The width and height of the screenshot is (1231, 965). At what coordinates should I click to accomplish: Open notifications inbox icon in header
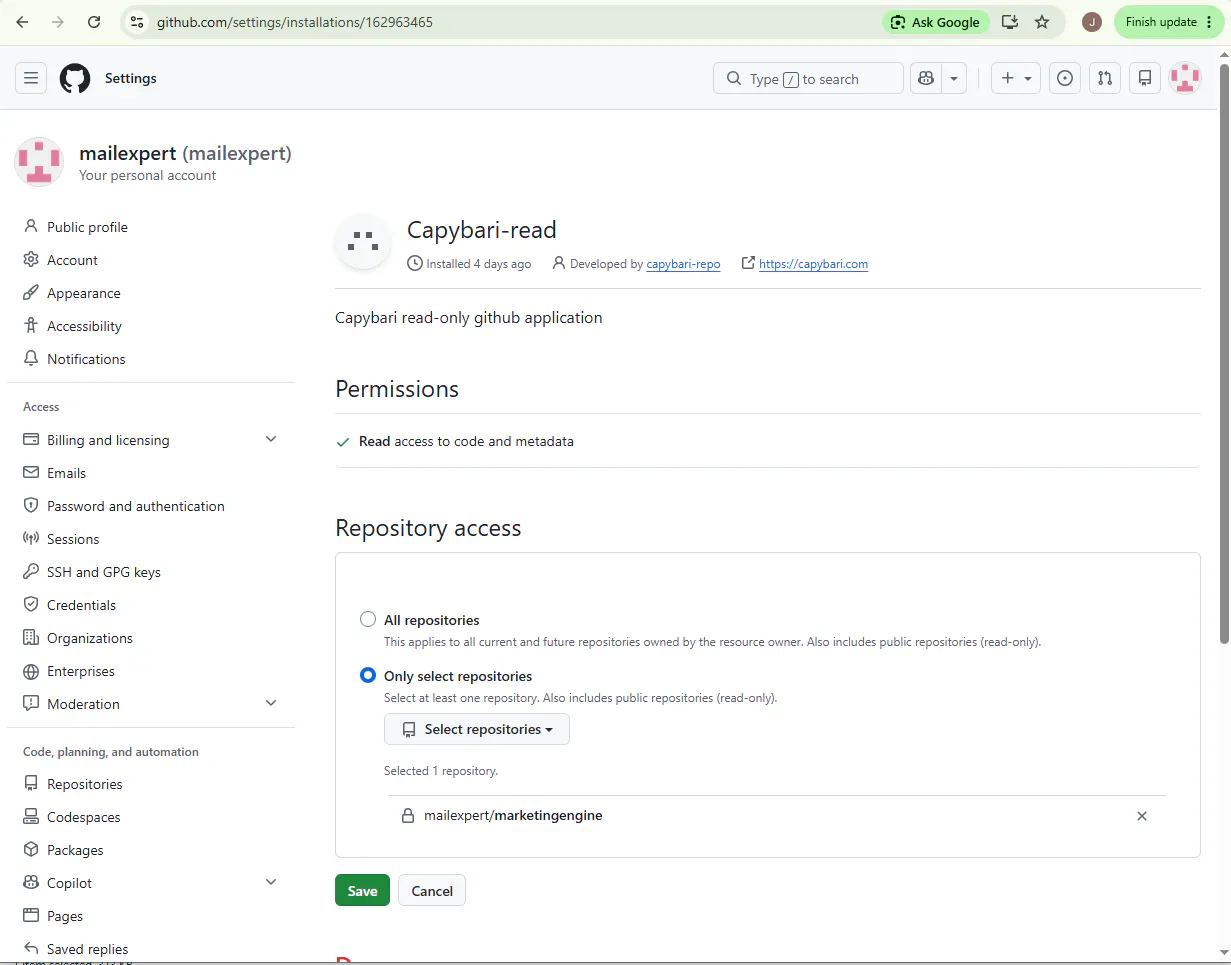coord(1145,78)
